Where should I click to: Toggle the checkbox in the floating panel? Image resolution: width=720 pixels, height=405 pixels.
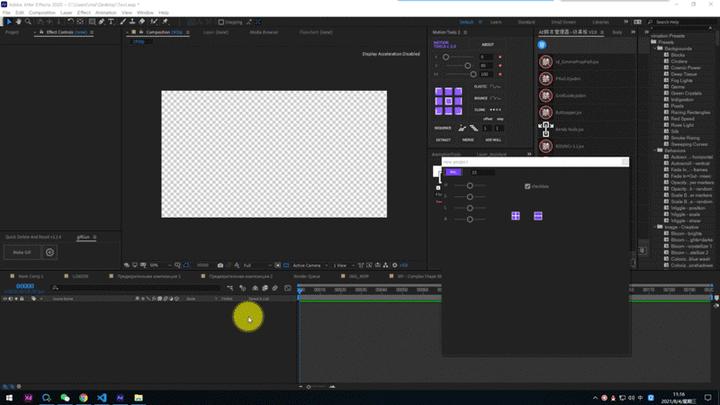coord(528,186)
